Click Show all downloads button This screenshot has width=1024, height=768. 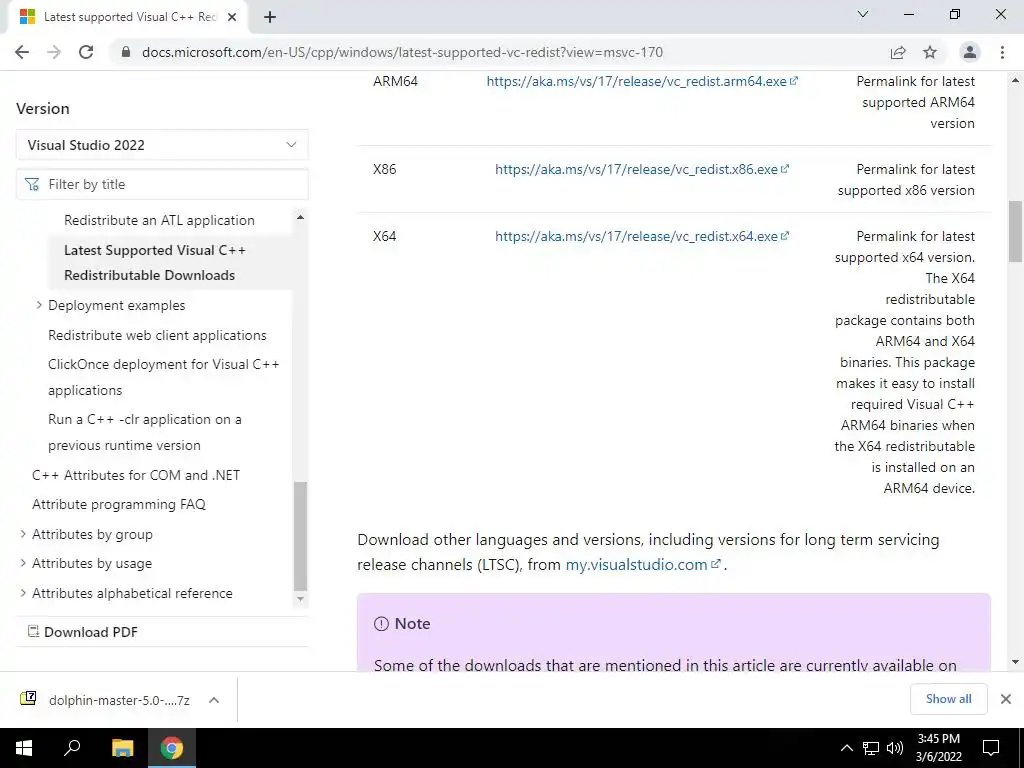click(x=948, y=699)
